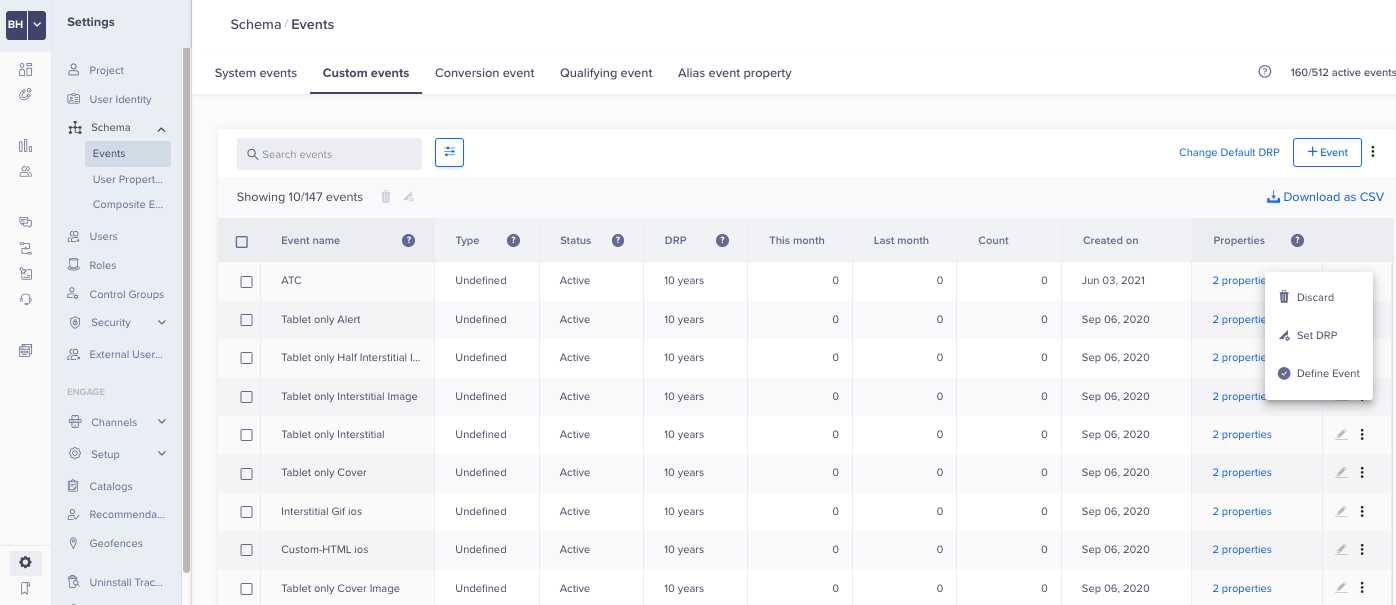Expand the Security sidebar section
1396x605 pixels.
[x=161, y=323]
